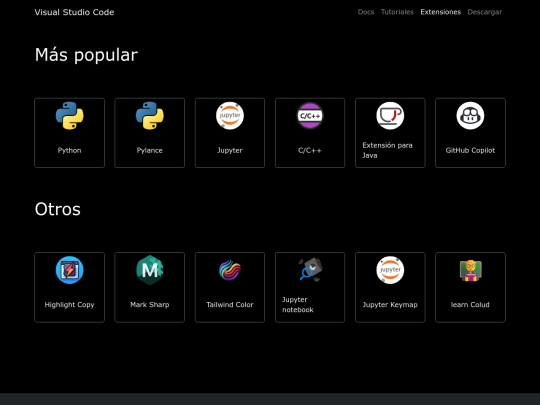Image resolution: width=540 pixels, height=405 pixels.
Task: Click the Tailwind Color swirl icon
Action: pos(230,270)
